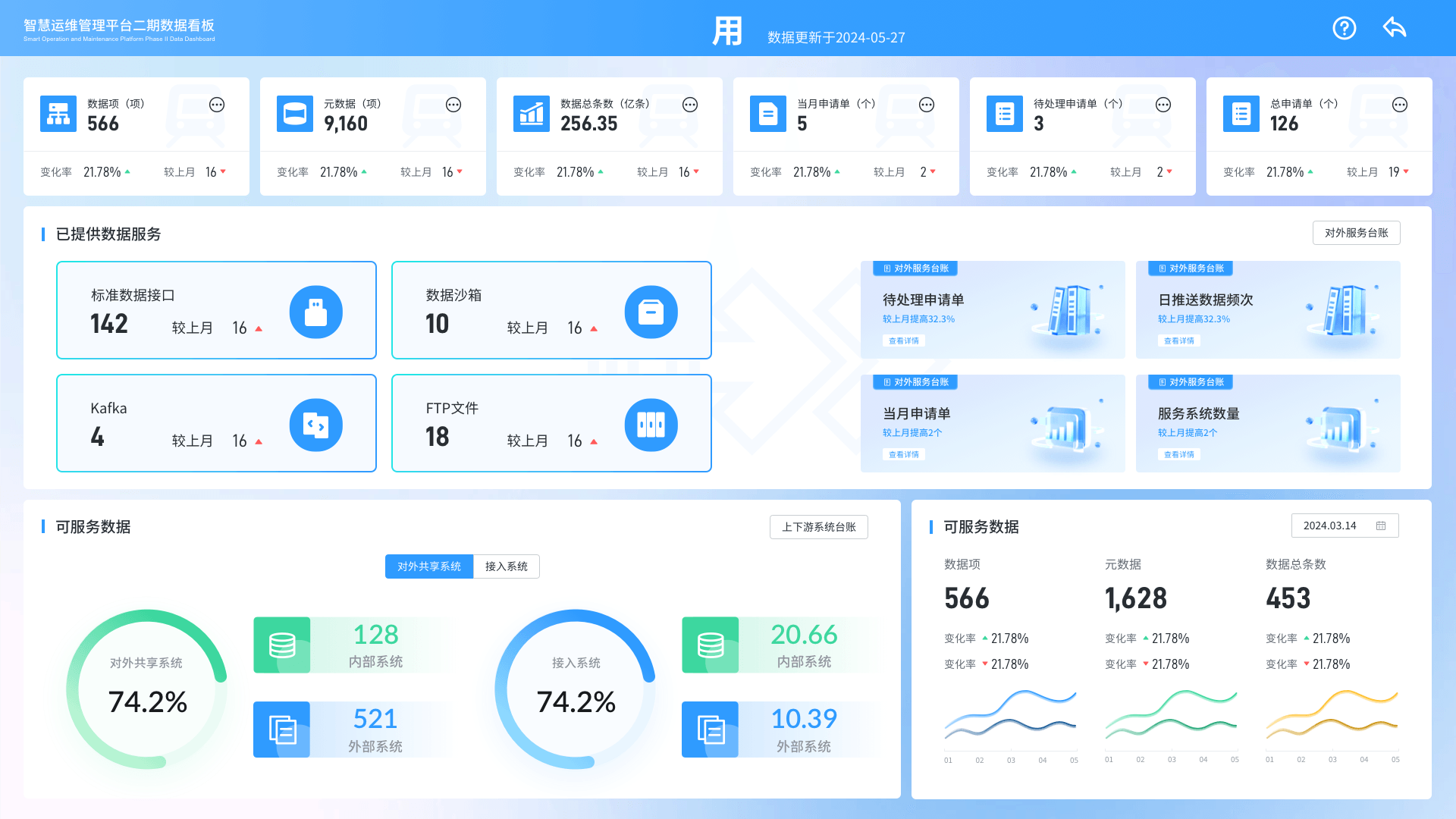Click the yellow 数据总条数 trend line chart
Image resolution: width=1456 pixels, height=819 pixels.
pyautogui.click(x=1332, y=714)
